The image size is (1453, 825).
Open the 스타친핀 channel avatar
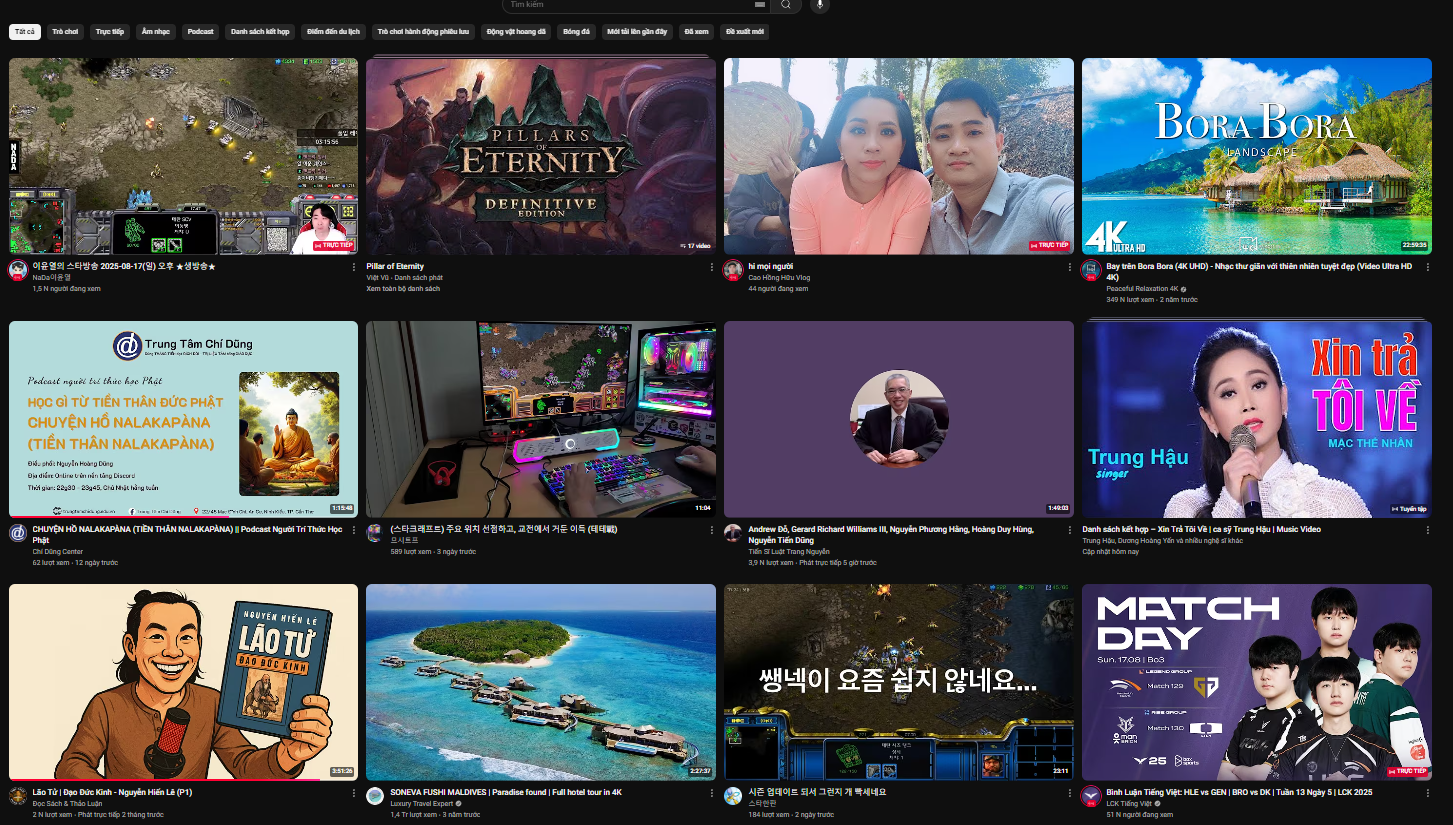(733, 796)
